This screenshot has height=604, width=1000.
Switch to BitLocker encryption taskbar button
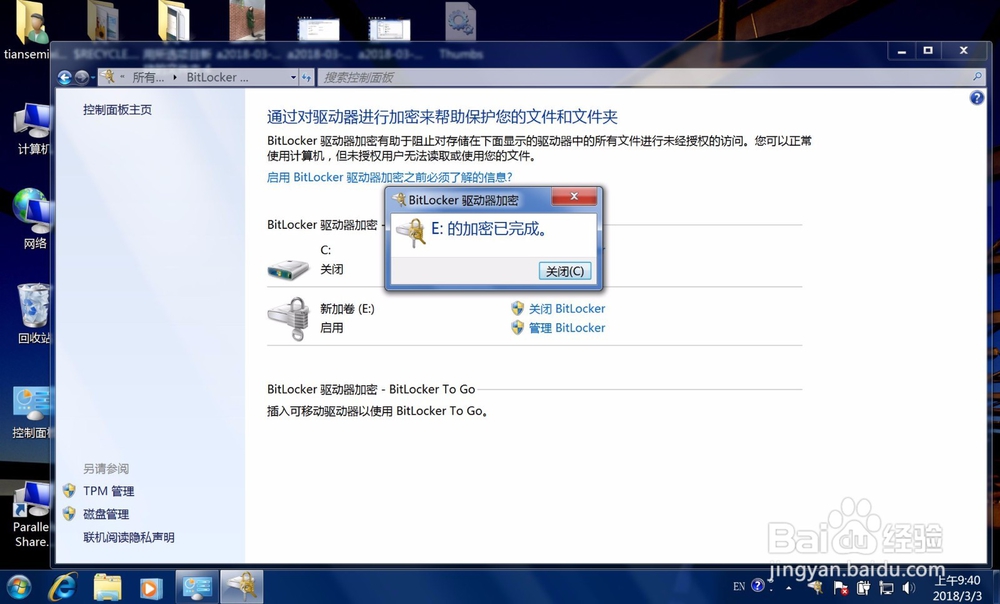coord(242,587)
